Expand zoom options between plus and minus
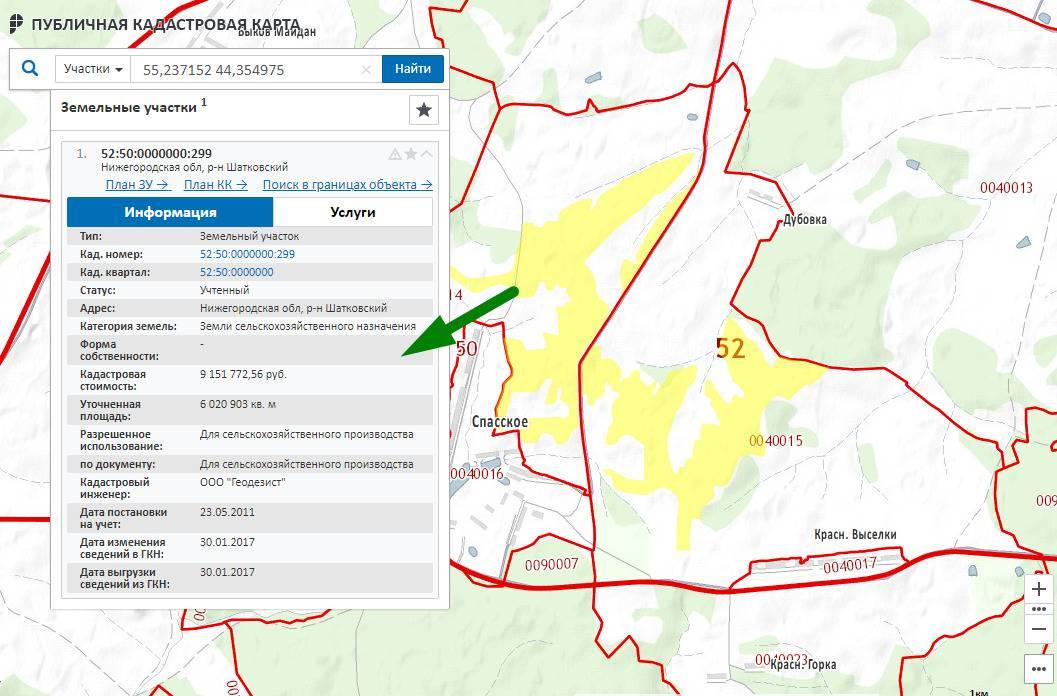The height and width of the screenshot is (696, 1057). point(1039,608)
